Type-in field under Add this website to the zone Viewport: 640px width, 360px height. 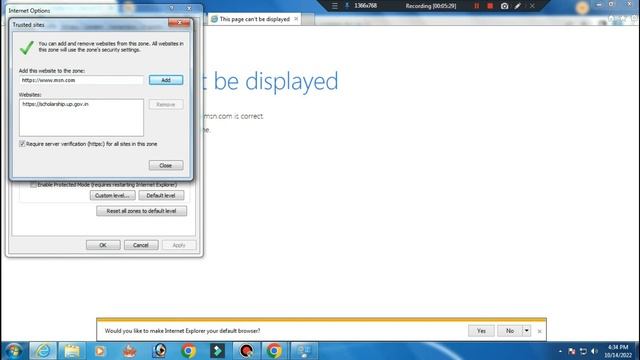tap(81, 80)
